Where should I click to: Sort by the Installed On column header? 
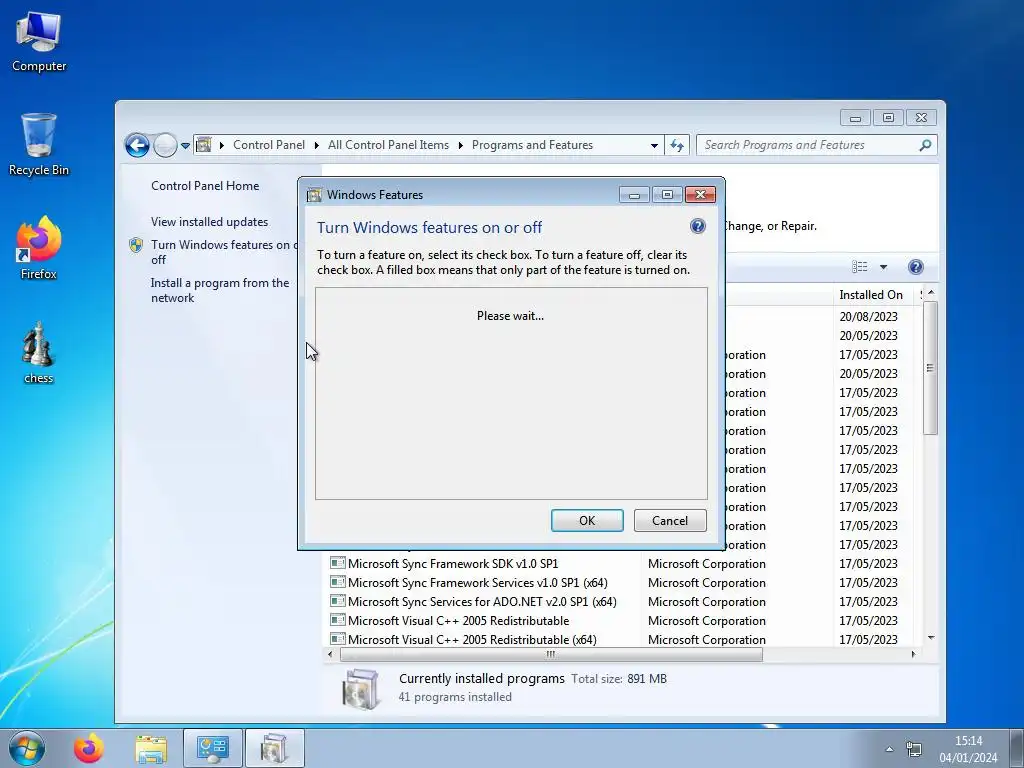pyautogui.click(x=871, y=295)
